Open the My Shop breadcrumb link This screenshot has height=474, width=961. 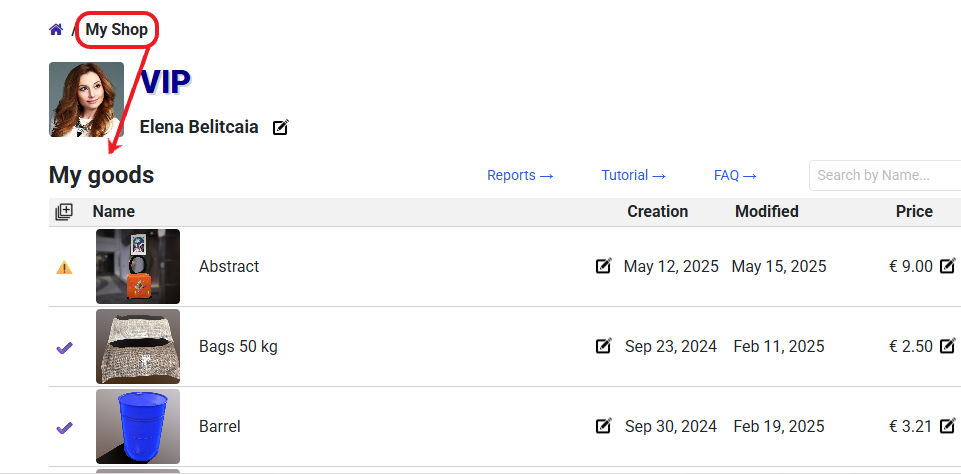point(116,30)
